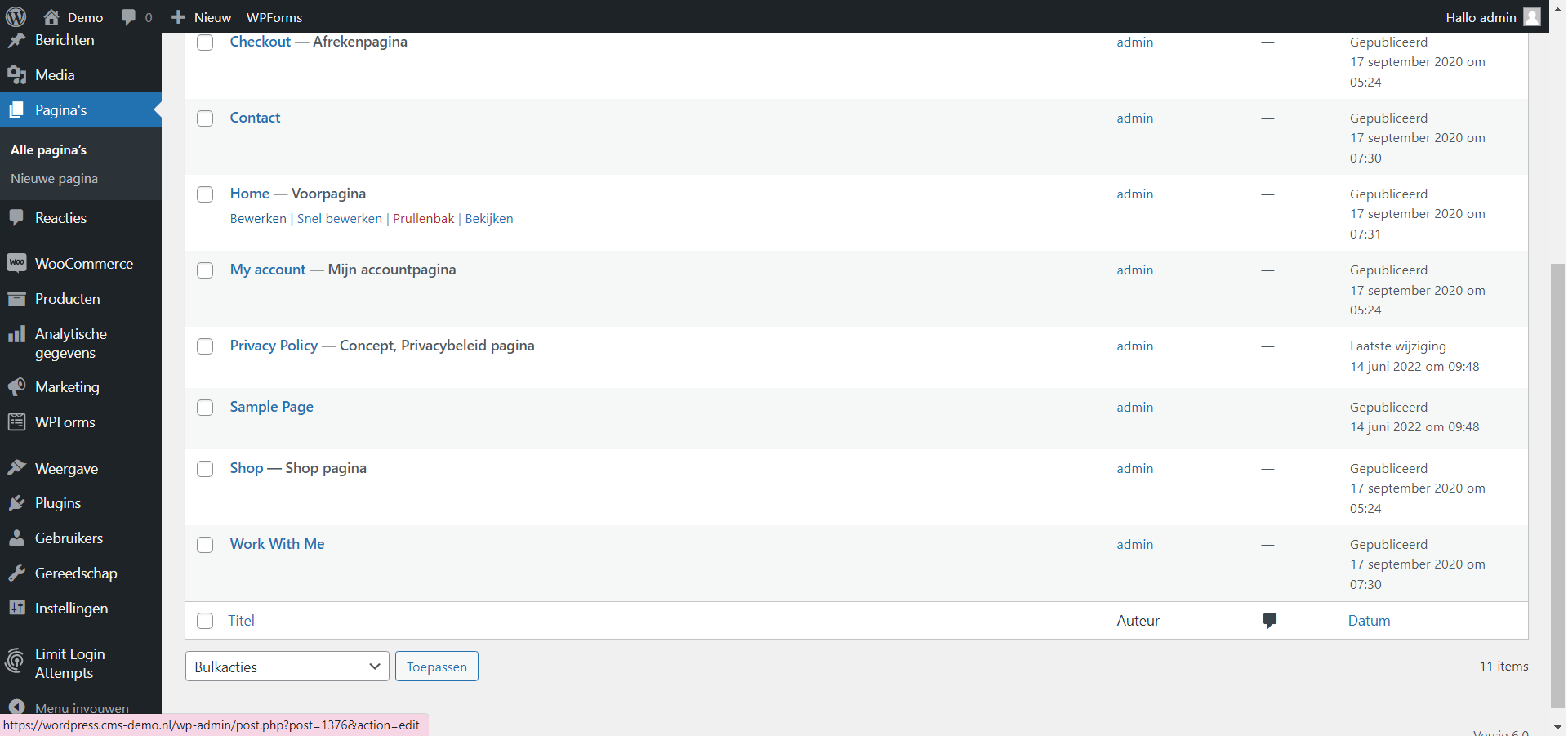Screen dimensions: 1568x736
Task: Click the vertical scrollbar thumb
Action: (1558, 486)
